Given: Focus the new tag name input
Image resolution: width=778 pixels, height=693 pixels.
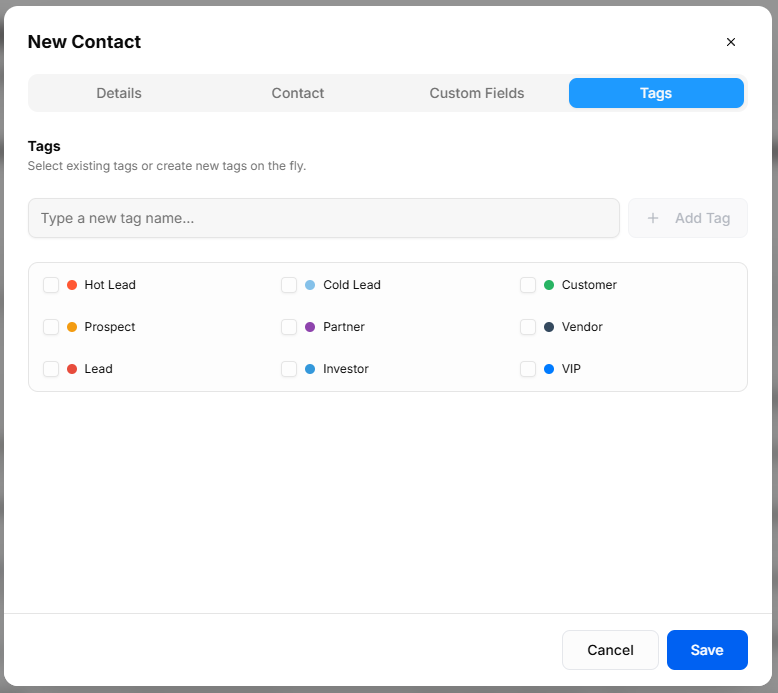Looking at the screenshot, I should click(324, 218).
